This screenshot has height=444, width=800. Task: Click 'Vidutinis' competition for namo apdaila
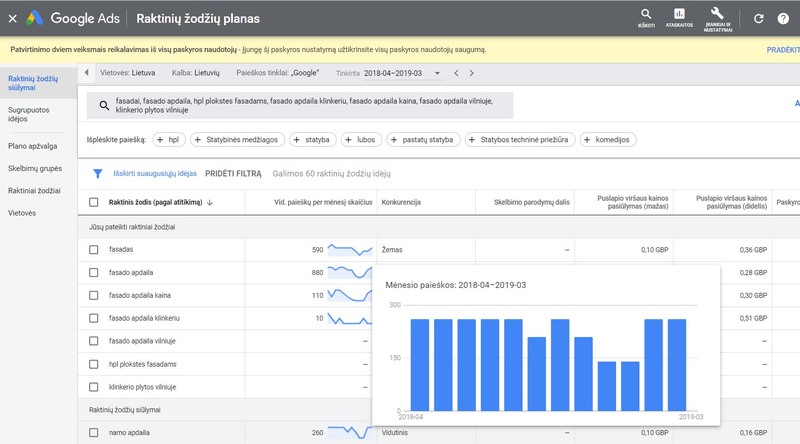tap(394, 433)
